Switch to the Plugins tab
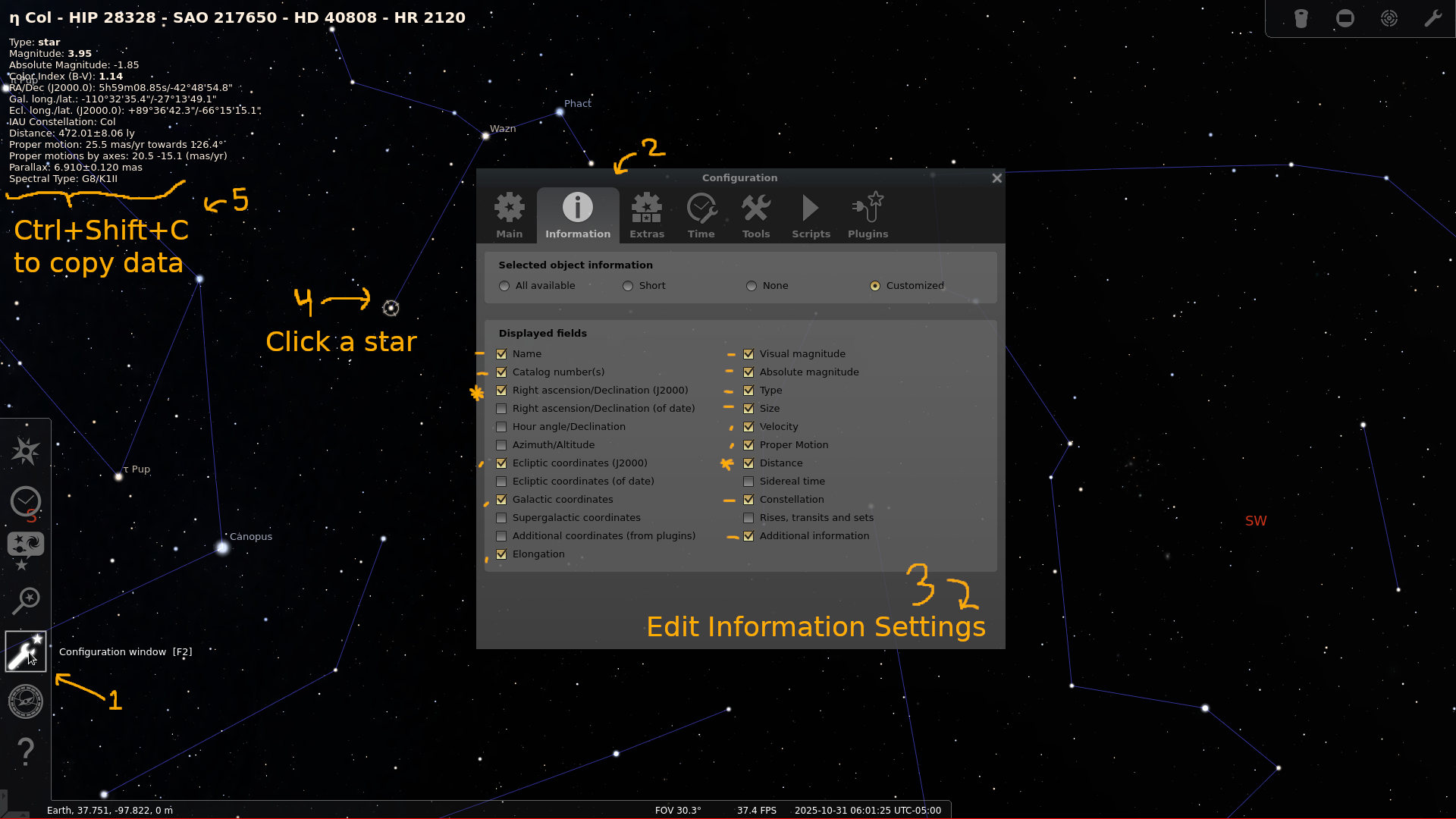Viewport: 1456px width, 819px height. pos(868,215)
